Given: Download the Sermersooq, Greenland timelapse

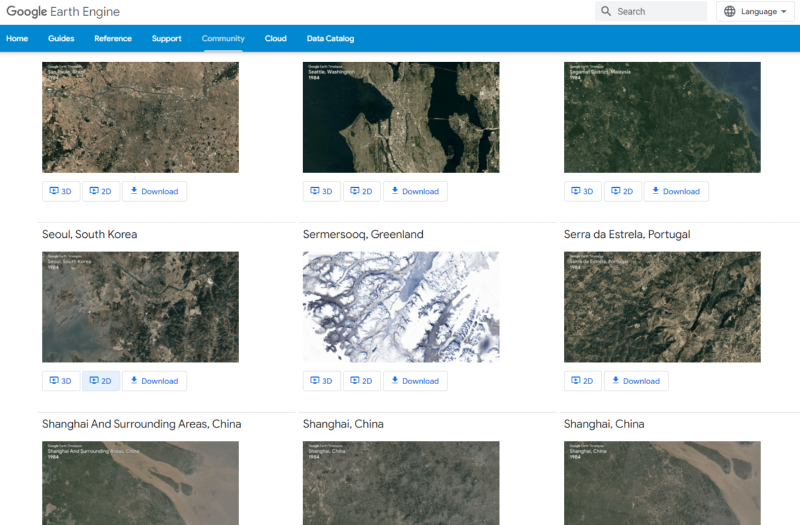Looking at the screenshot, I should [x=415, y=381].
